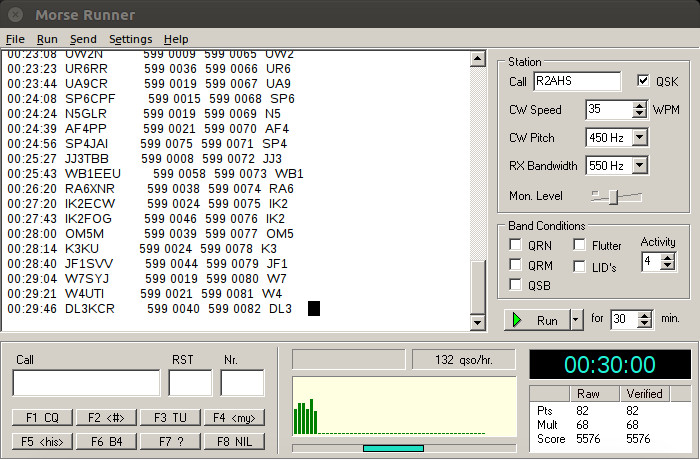This screenshot has width=700, height=460.
Task: Click the Morse Runner title bar icon
Action: click(15, 15)
